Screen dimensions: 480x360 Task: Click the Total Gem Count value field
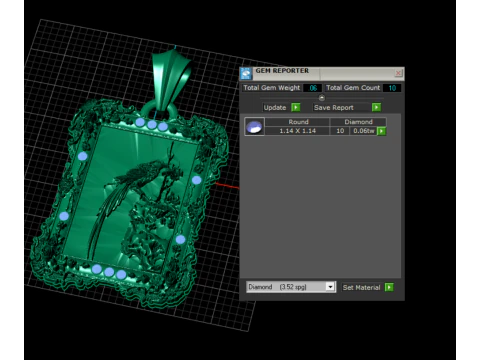click(x=392, y=88)
